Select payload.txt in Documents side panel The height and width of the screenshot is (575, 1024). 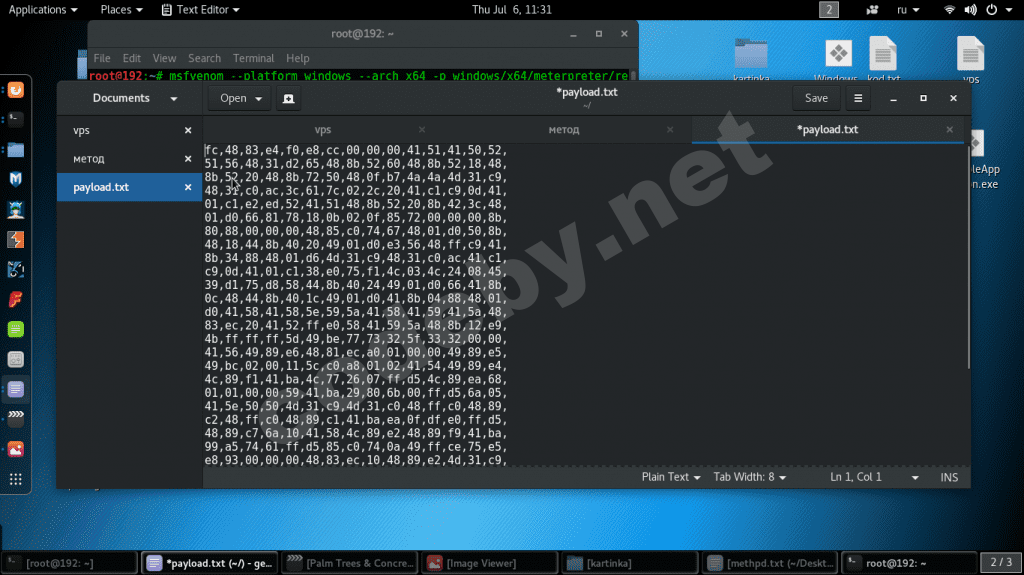[x=129, y=188]
